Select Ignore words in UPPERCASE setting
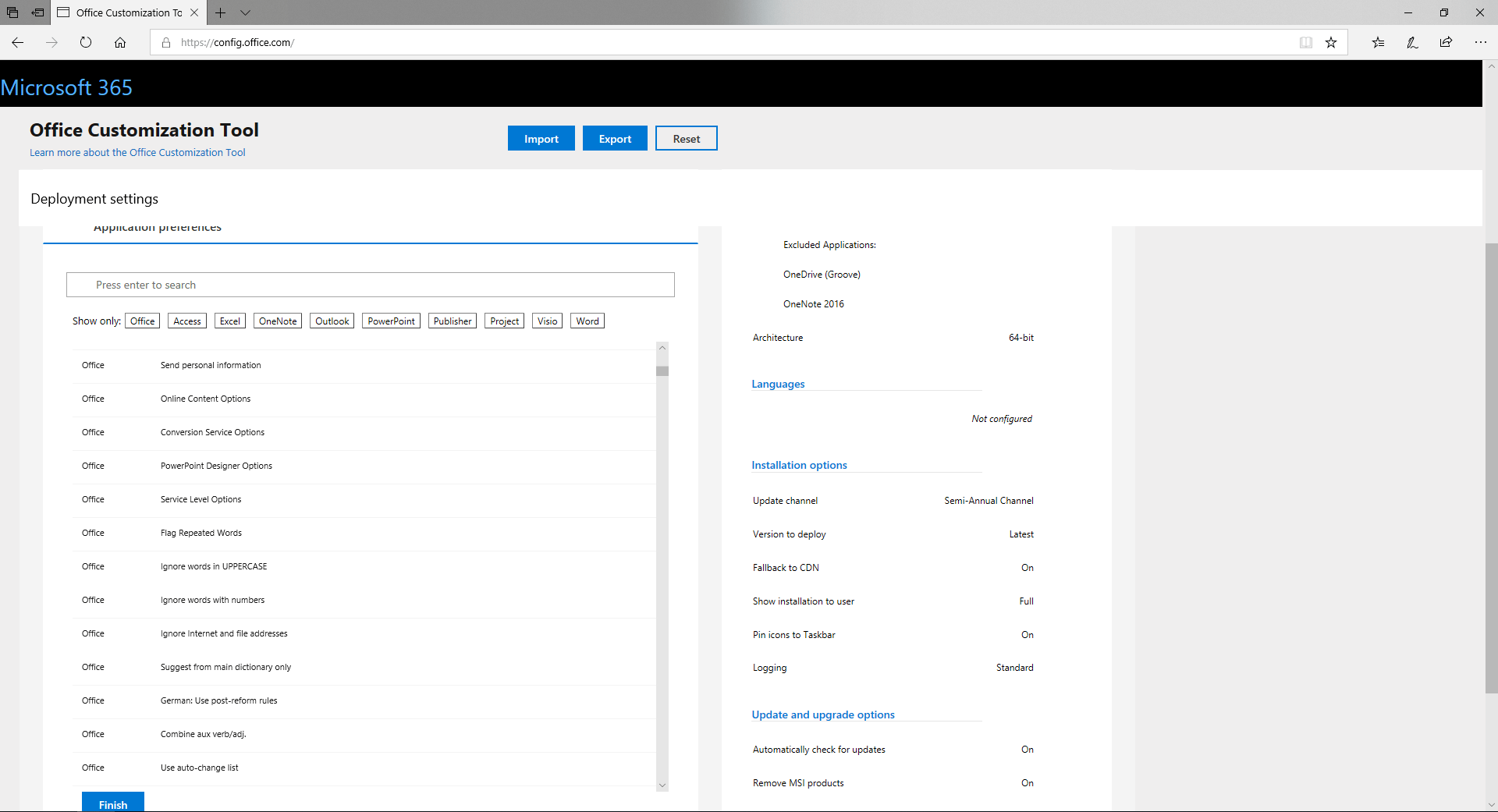This screenshot has height=812, width=1498. coord(365,566)
